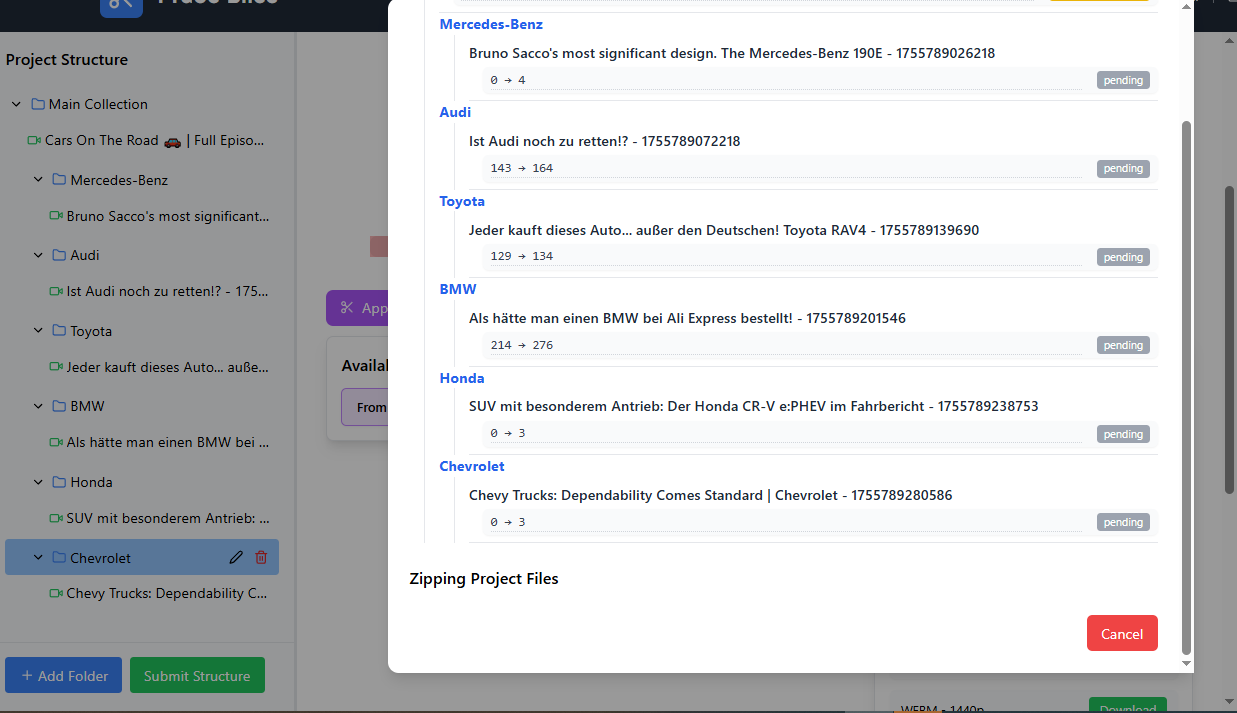The image size is (1237, 713).
Task: Click the pending badge on the Mercedes-Benz clip
Action: click(x=1123, y=80)
